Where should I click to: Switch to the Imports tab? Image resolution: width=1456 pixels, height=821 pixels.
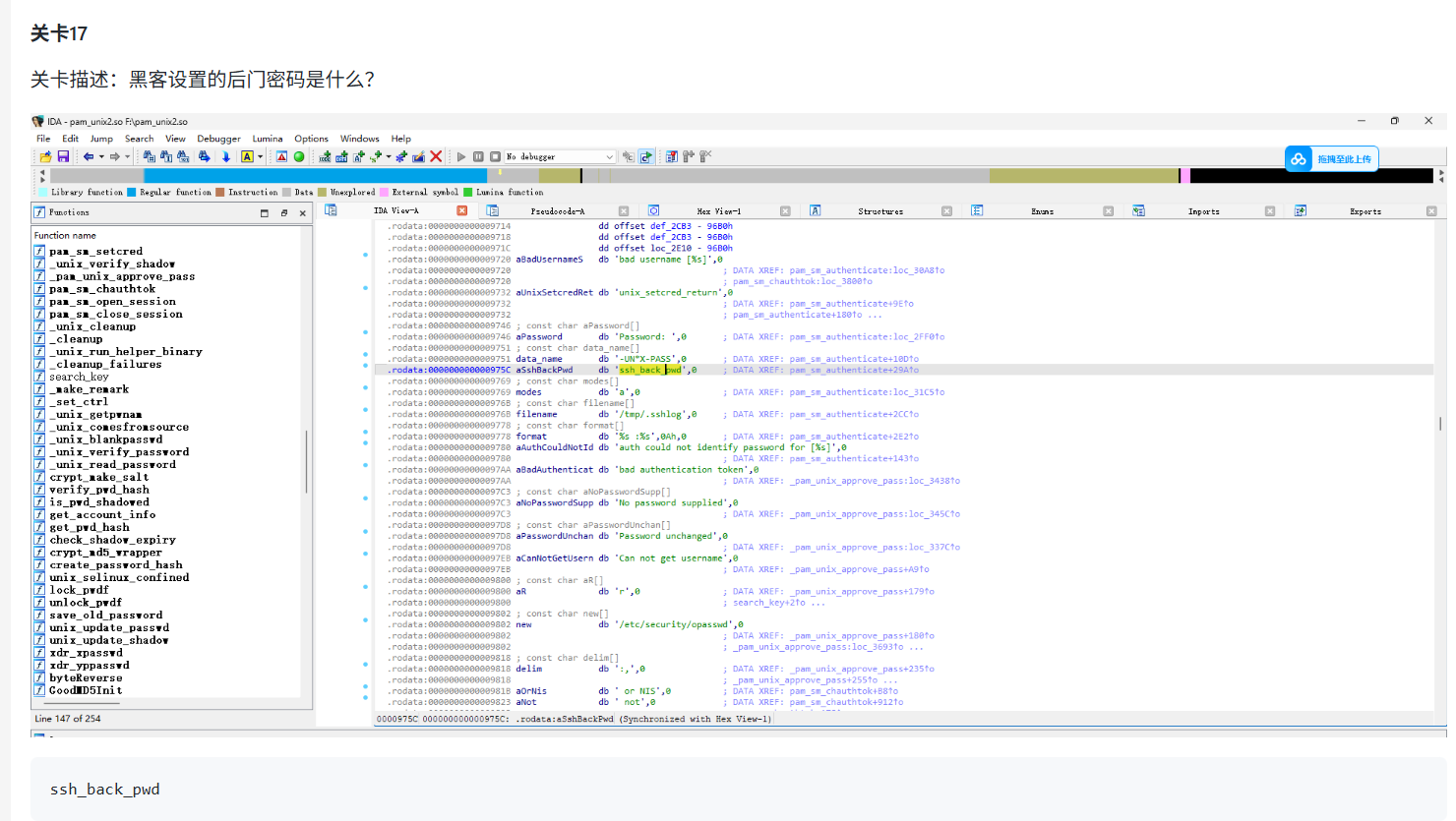click(1203, 211)
